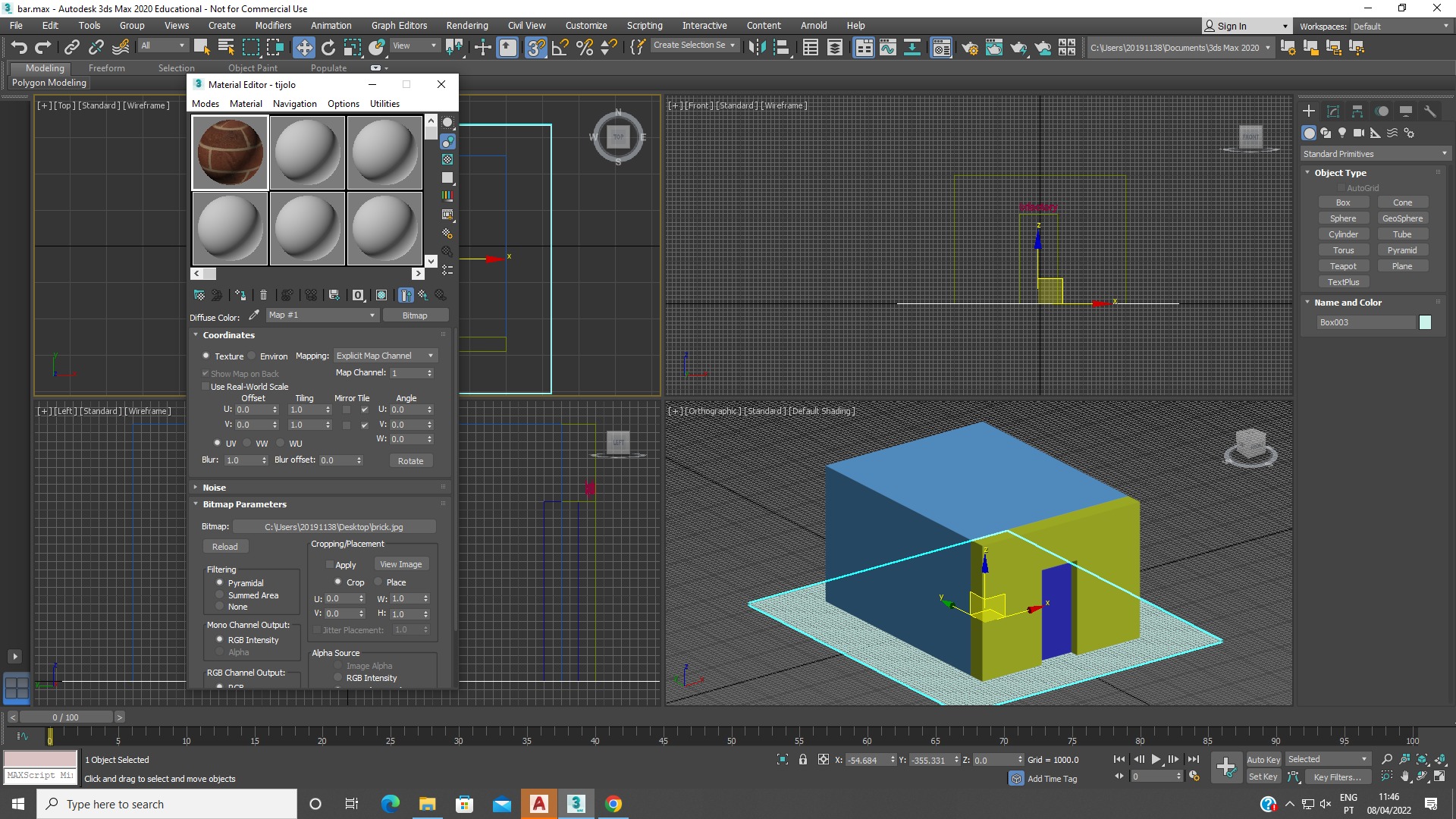Toggle the Angle Snap tool
This screenshot has width=1456, height=819.
coord(560,47)
